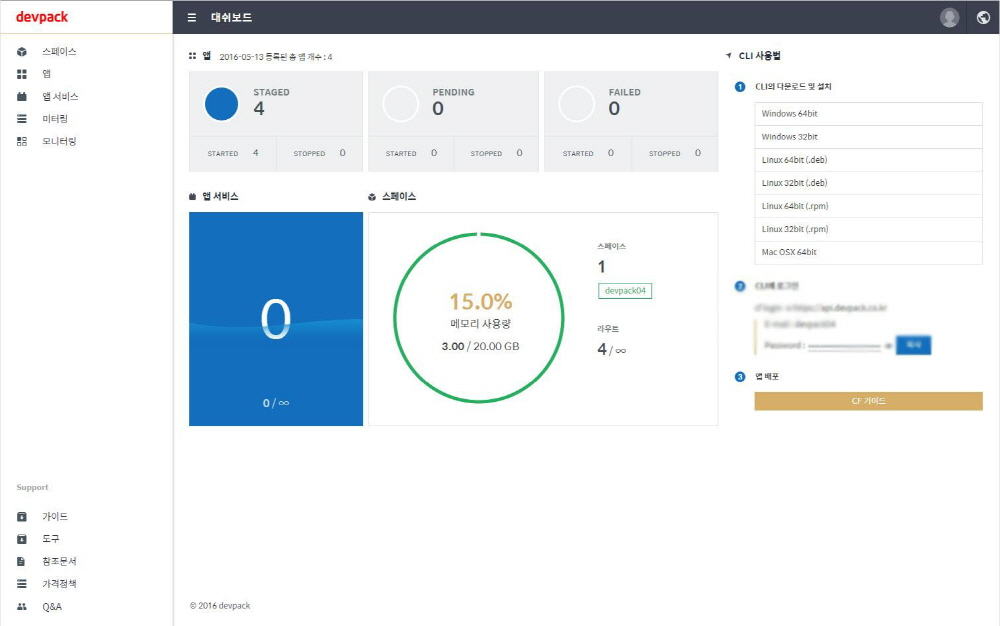The height and width of the screenshot is (626, 1000).
Task: Collapse the CLI 사용법 section
Action: pos(729,56)
